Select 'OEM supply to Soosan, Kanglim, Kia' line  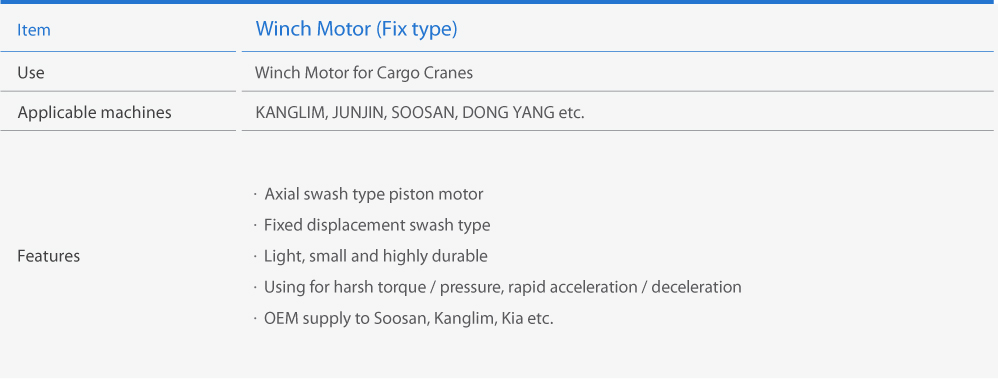409,318
